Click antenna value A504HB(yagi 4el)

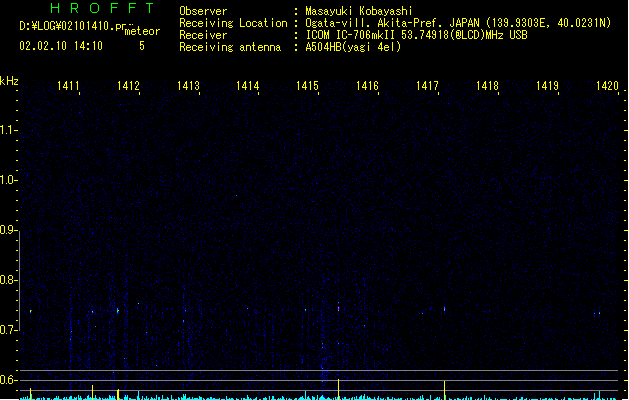[353, 47]
